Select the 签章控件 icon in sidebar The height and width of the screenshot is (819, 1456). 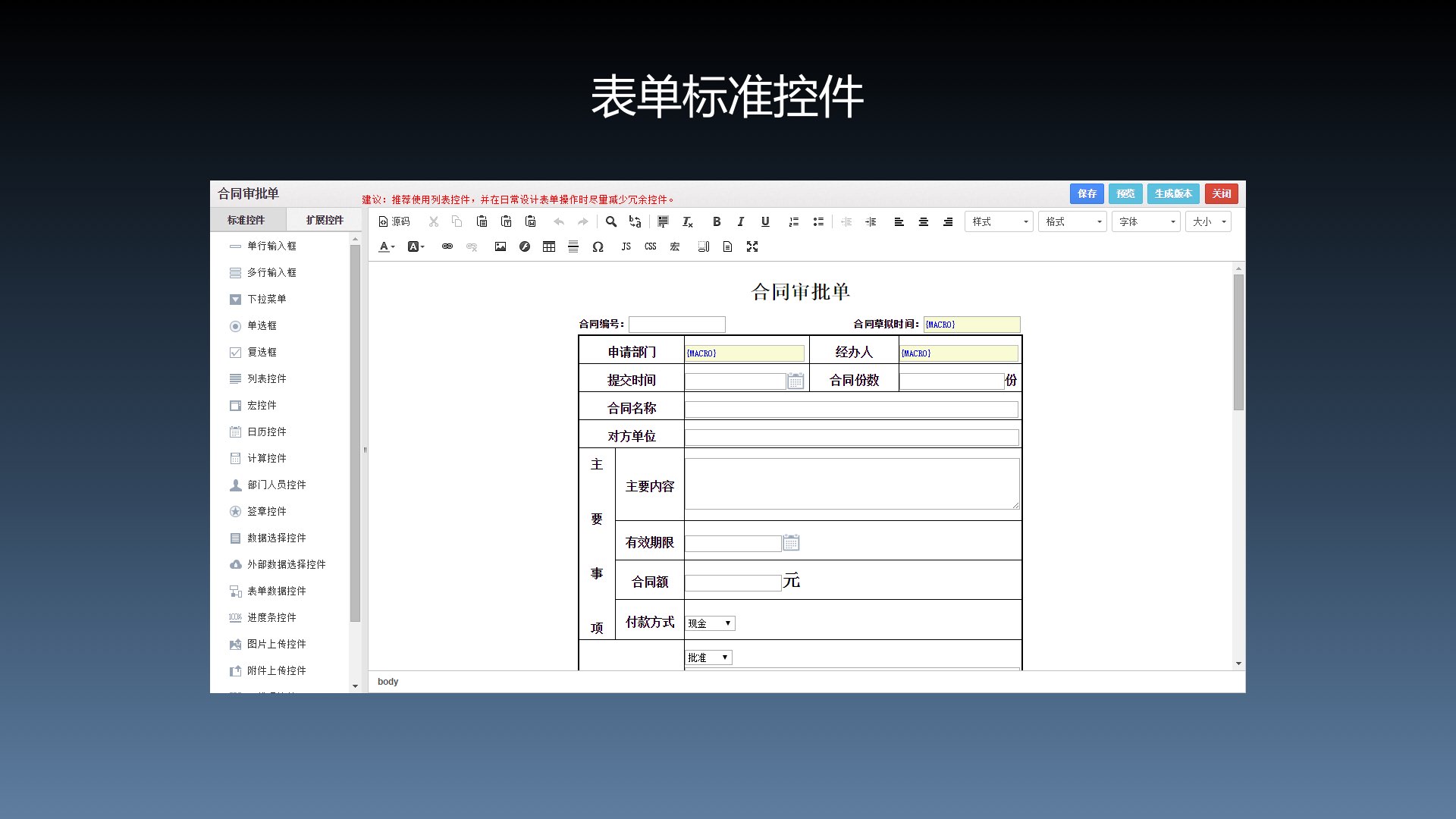(x=234, y=511)
